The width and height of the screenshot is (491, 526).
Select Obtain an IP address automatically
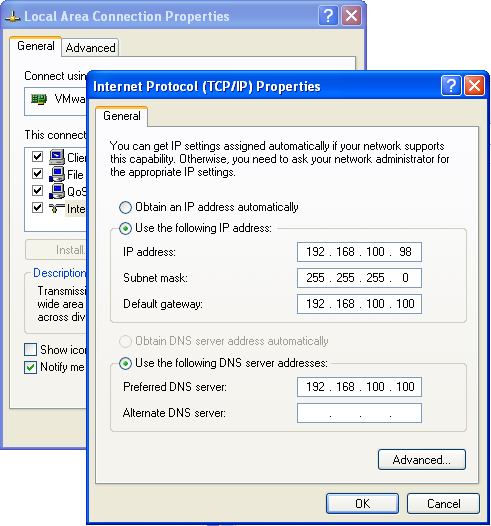125,207
